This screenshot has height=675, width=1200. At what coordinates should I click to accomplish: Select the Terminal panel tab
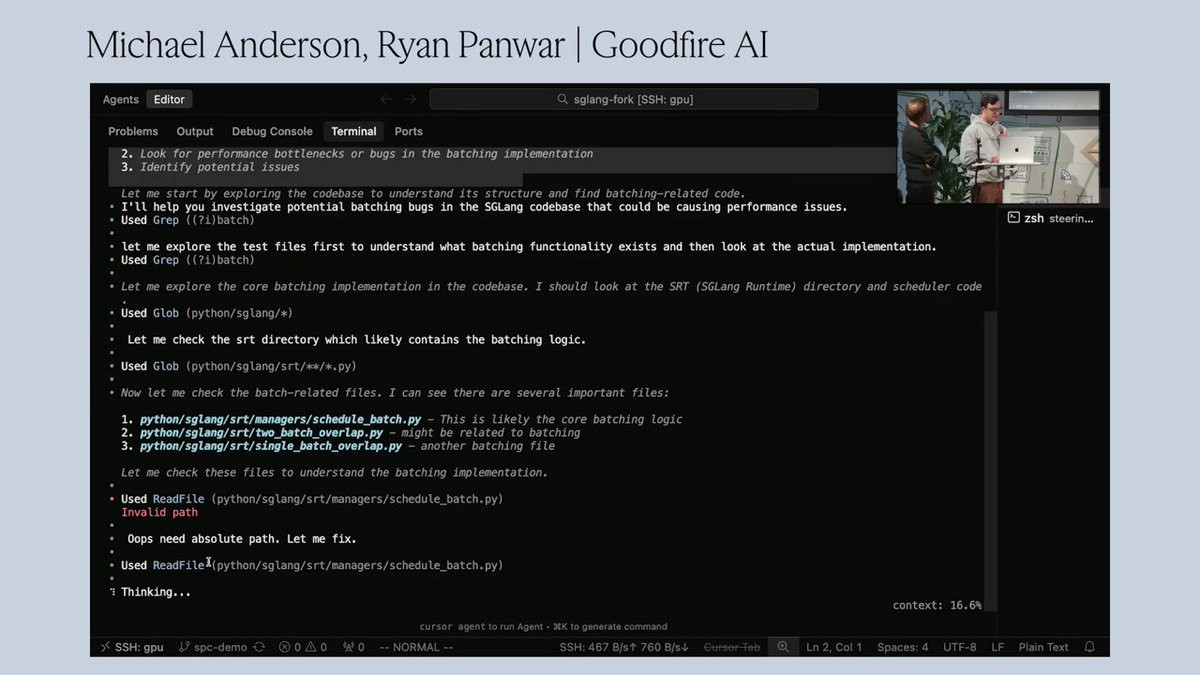[x=354, y=131]
